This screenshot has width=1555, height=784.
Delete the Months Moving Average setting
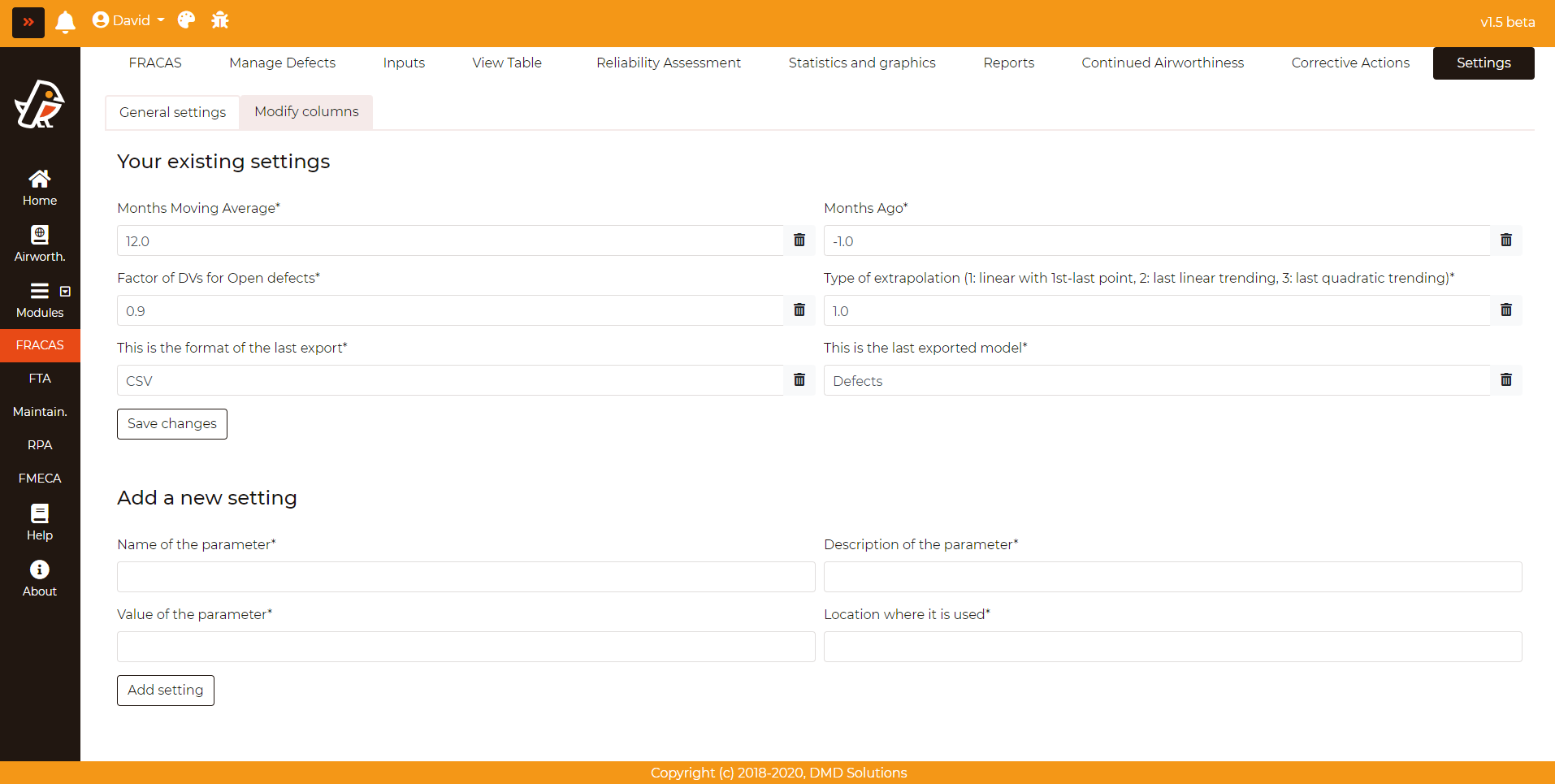coord(799,240)
